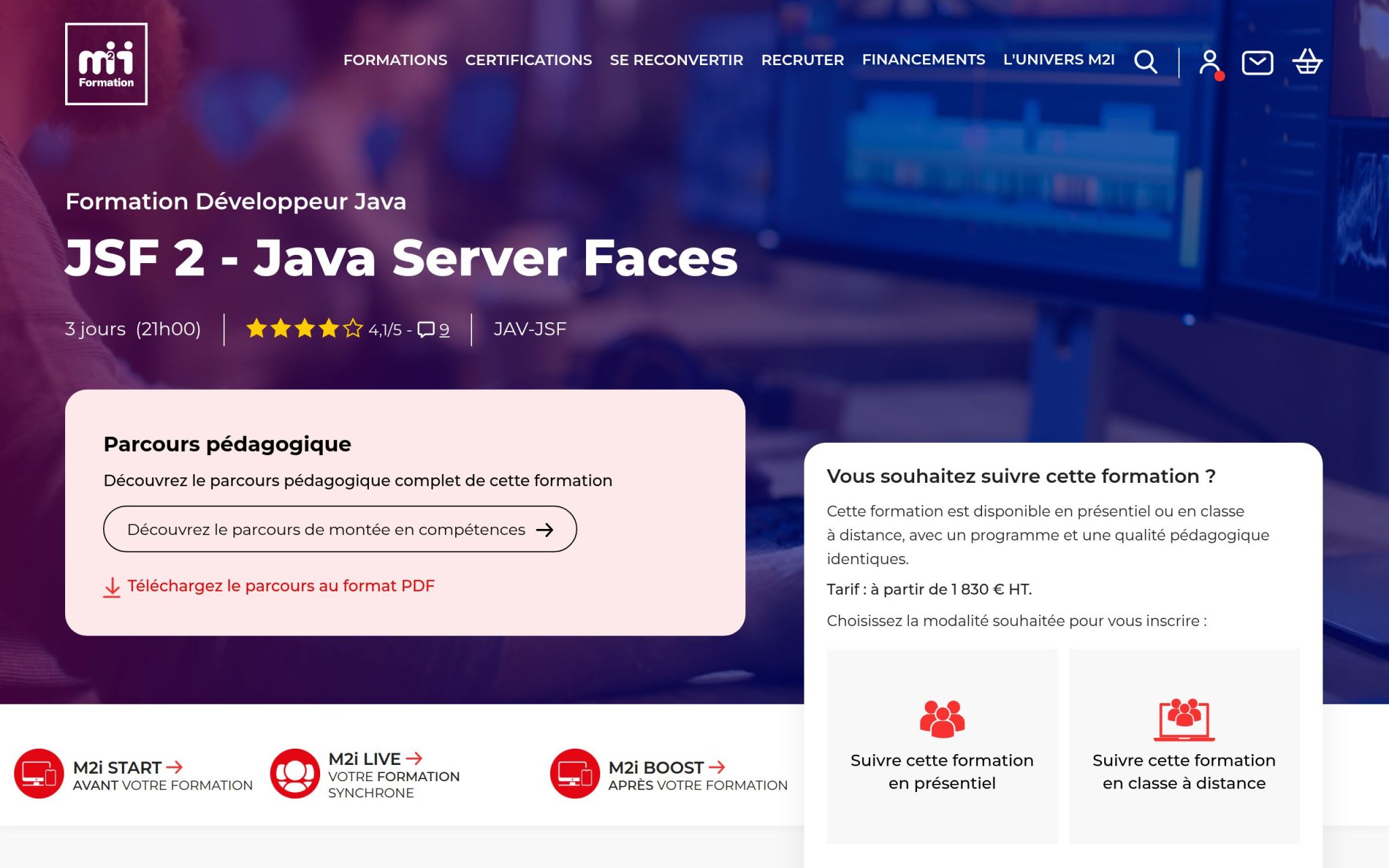Click M2i LIVE votre formation synchrone text
The width and height of the screenshot is (1389, 868).
point(394,775)
